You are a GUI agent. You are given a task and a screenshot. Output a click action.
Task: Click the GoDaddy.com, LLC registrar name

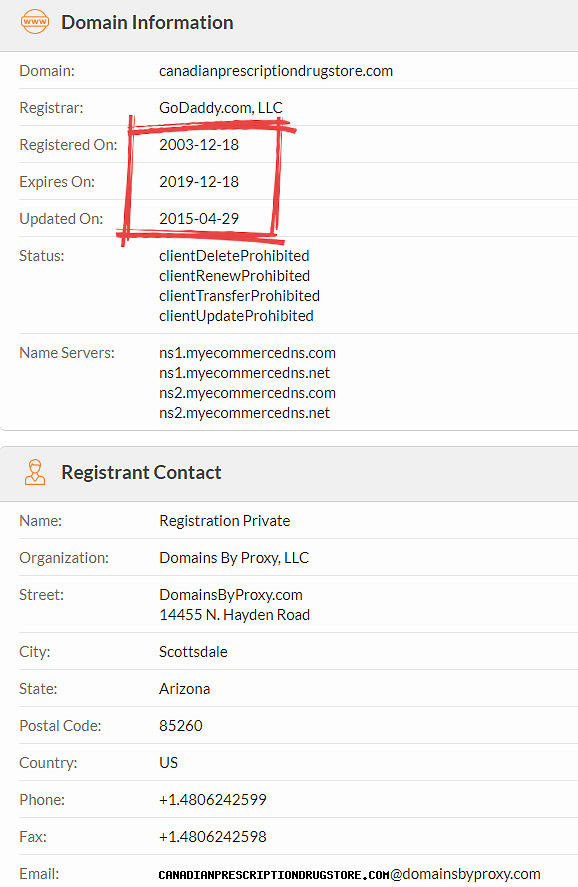click(221, 107)
